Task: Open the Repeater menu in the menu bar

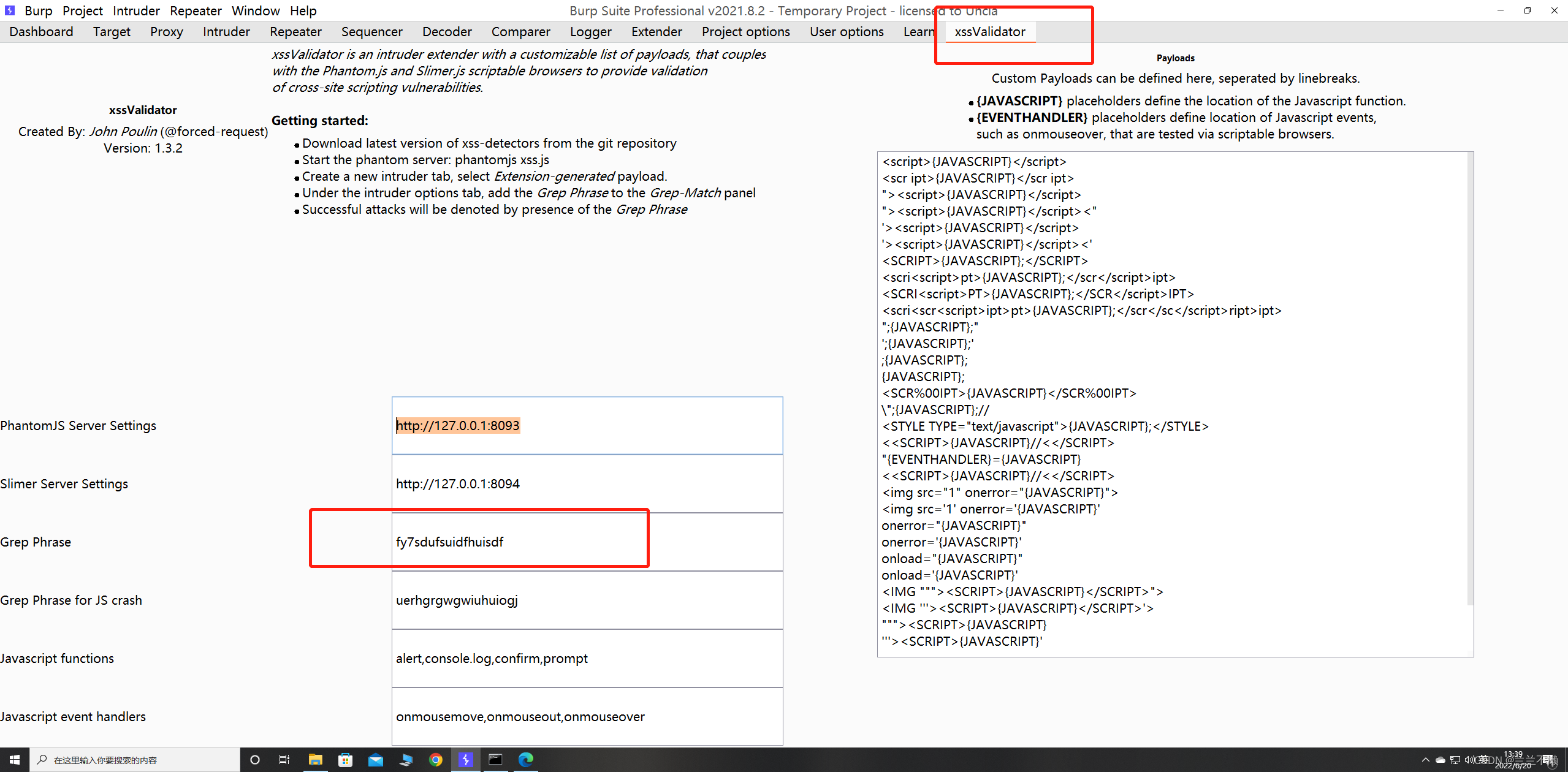Action: (x=196, y=10)
